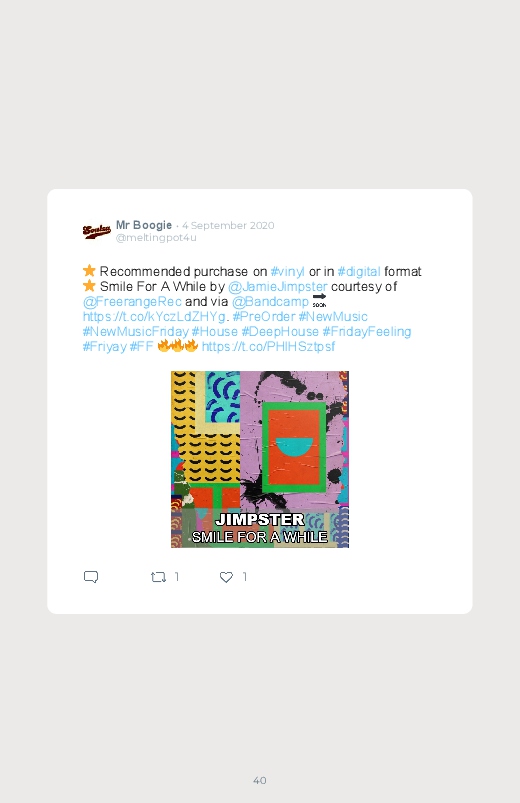Open the t.co/kYczLdZHYg link
This screenshot has height=803, width=520.
point(154,316)
